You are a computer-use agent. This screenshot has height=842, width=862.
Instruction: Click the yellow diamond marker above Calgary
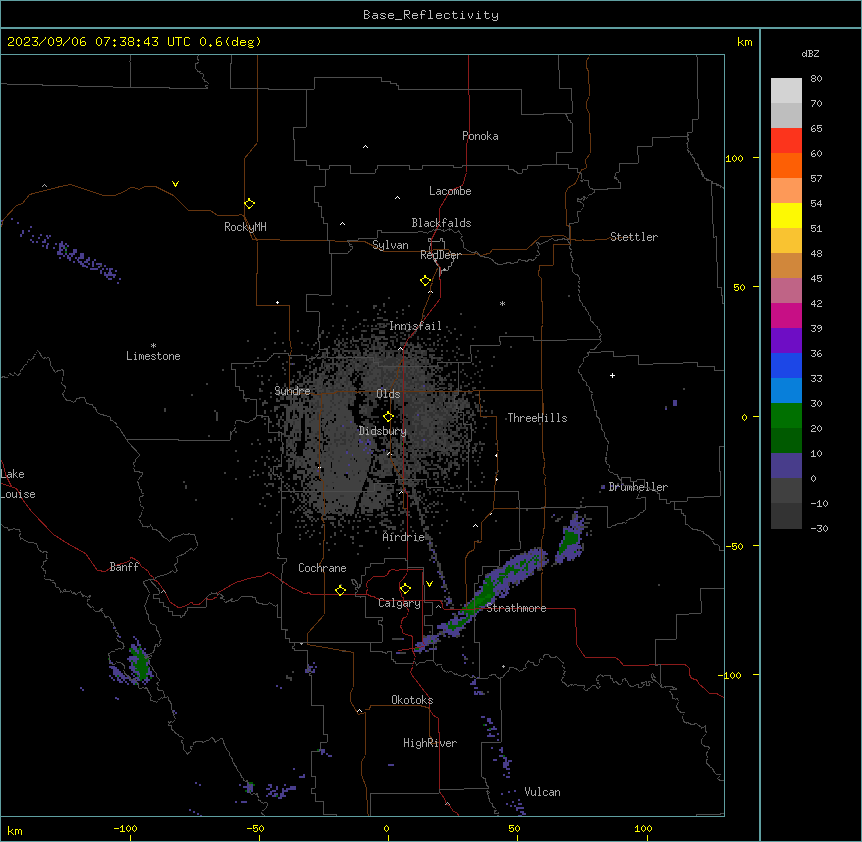405,589
